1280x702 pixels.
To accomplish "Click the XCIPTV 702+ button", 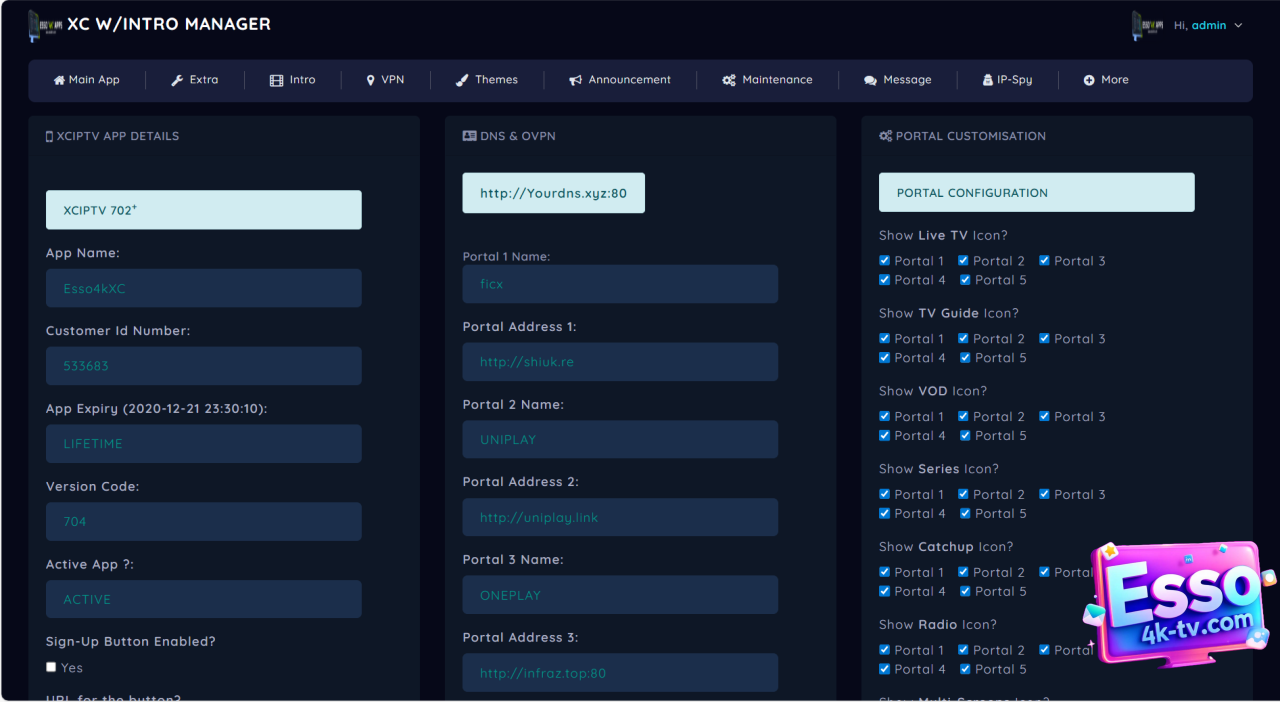I will 203,210.
